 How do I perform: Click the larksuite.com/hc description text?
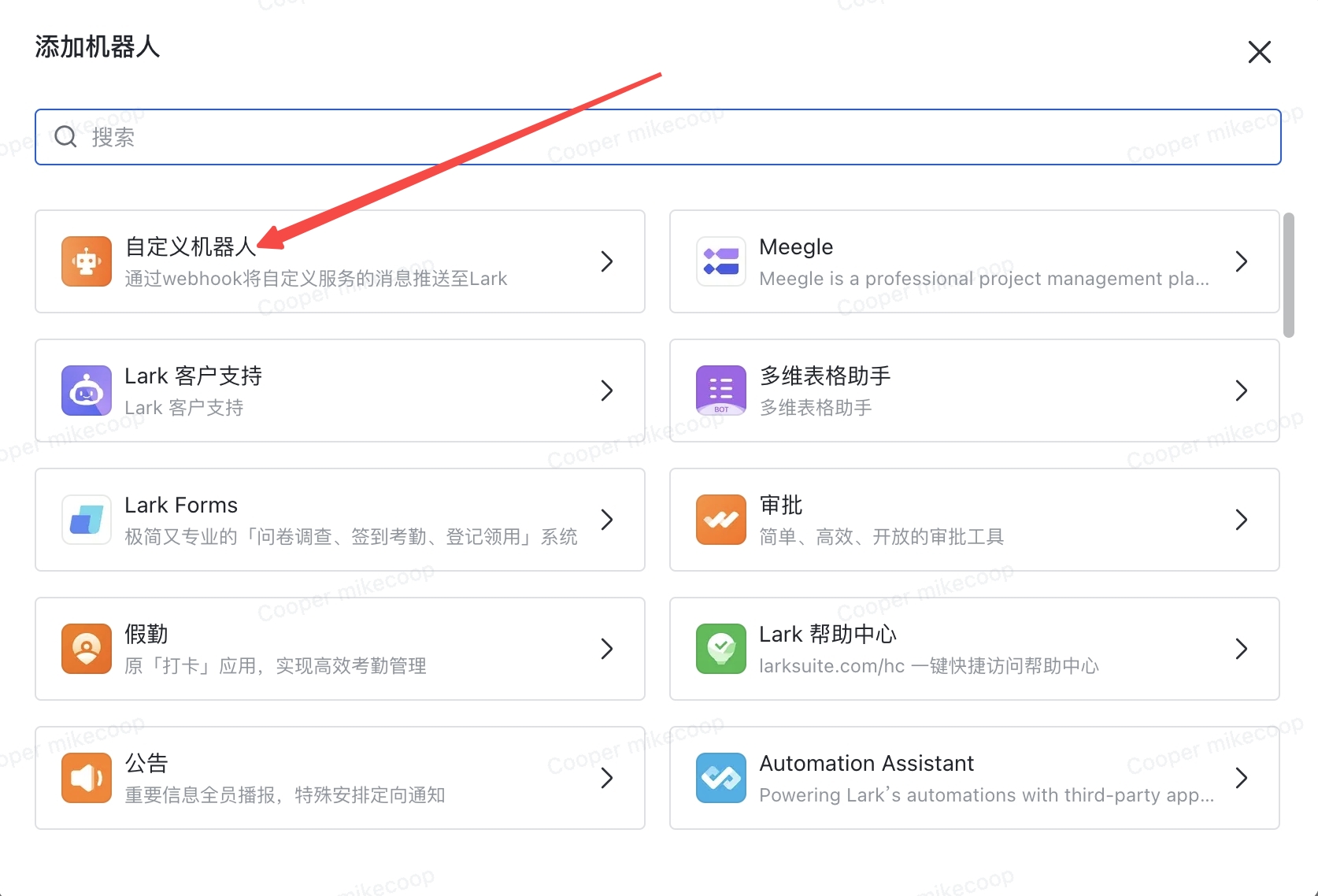[x=928, y=666]
